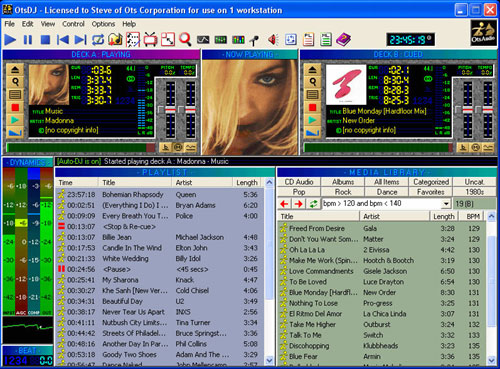Click the magnifying glass search icon in toolbar
500x369 pixels.
click(x=185, y=40)
